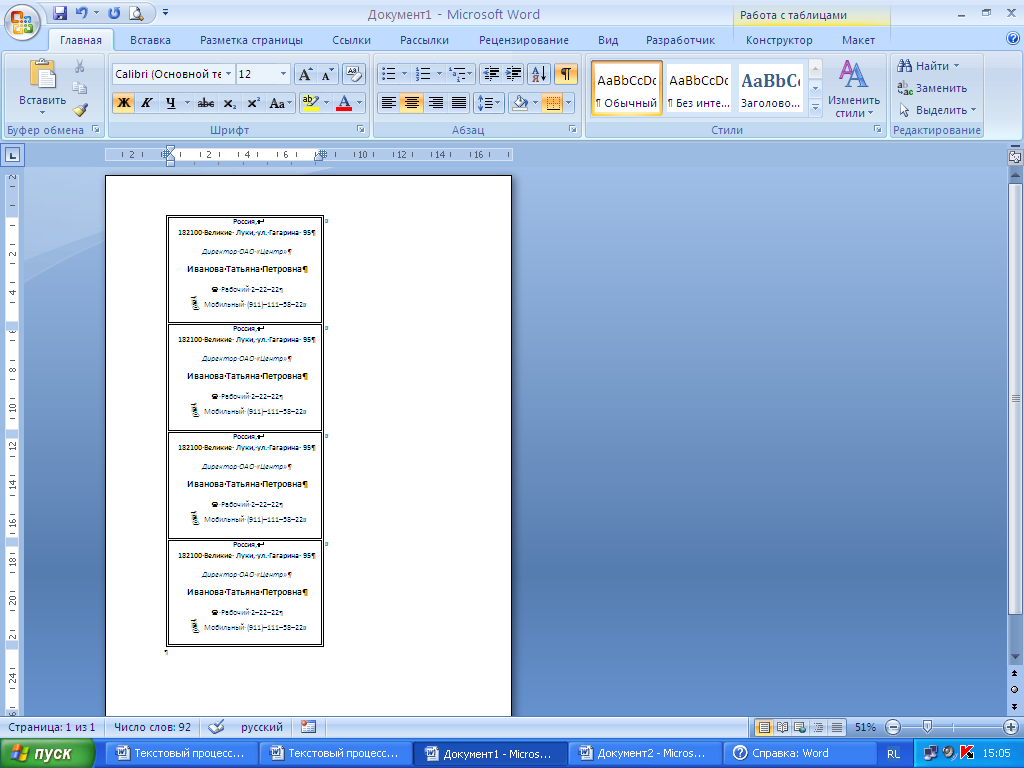
Task: Switch to Web Layout view
Action: (x=800, y=727)
